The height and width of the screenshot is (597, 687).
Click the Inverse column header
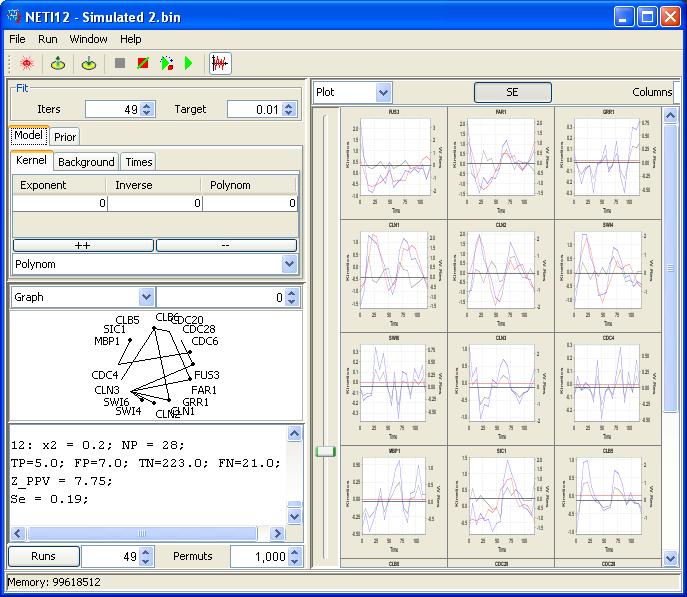pyautogui.click(x=153, y=185)
